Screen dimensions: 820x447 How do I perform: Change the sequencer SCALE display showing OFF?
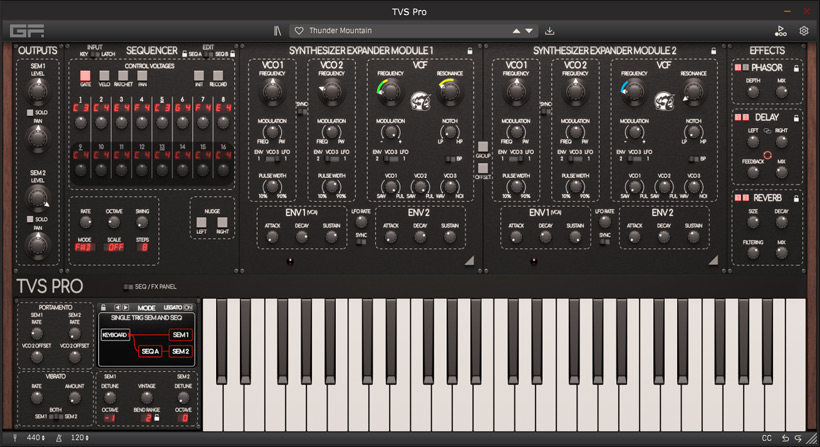coord(114,247)
